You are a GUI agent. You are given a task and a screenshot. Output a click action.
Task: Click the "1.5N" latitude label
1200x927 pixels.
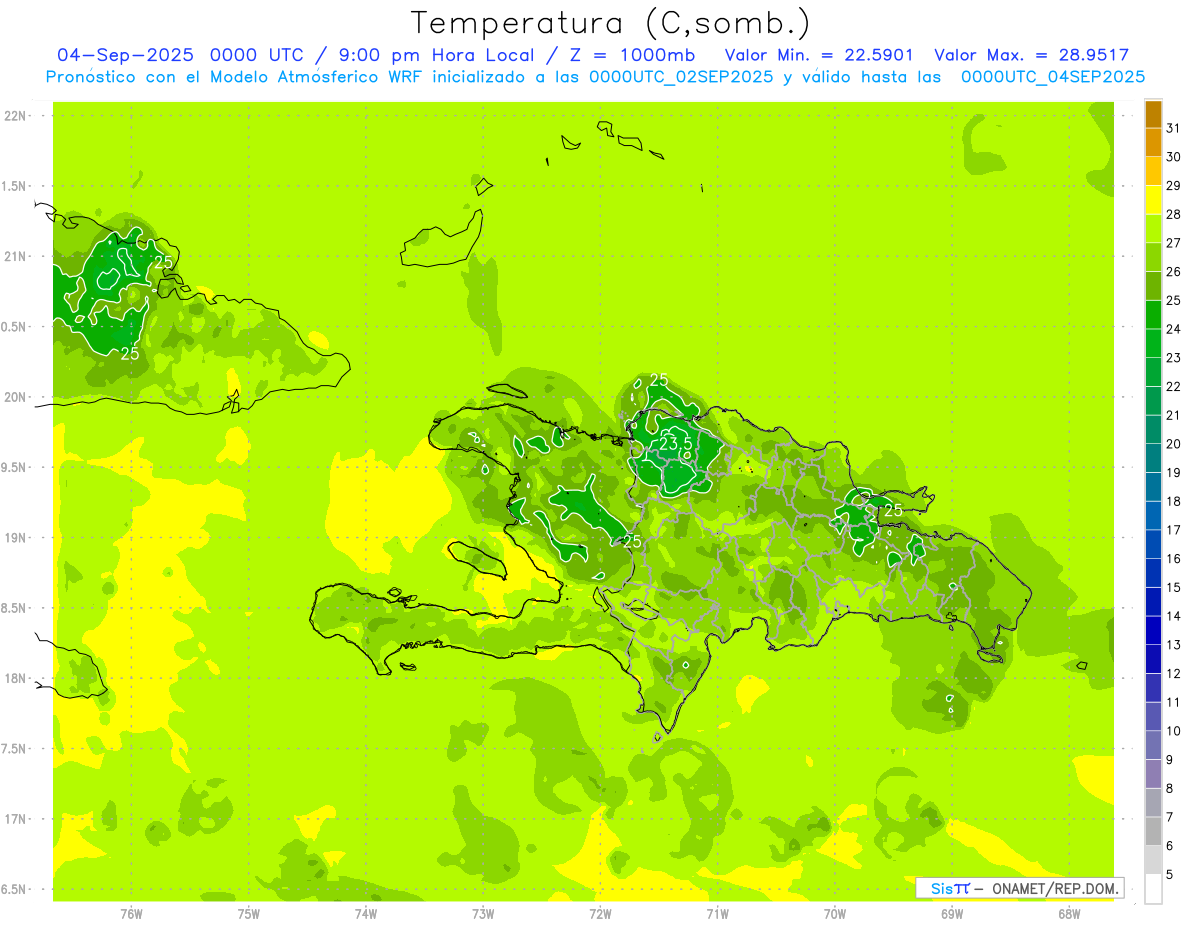[15, 186]
